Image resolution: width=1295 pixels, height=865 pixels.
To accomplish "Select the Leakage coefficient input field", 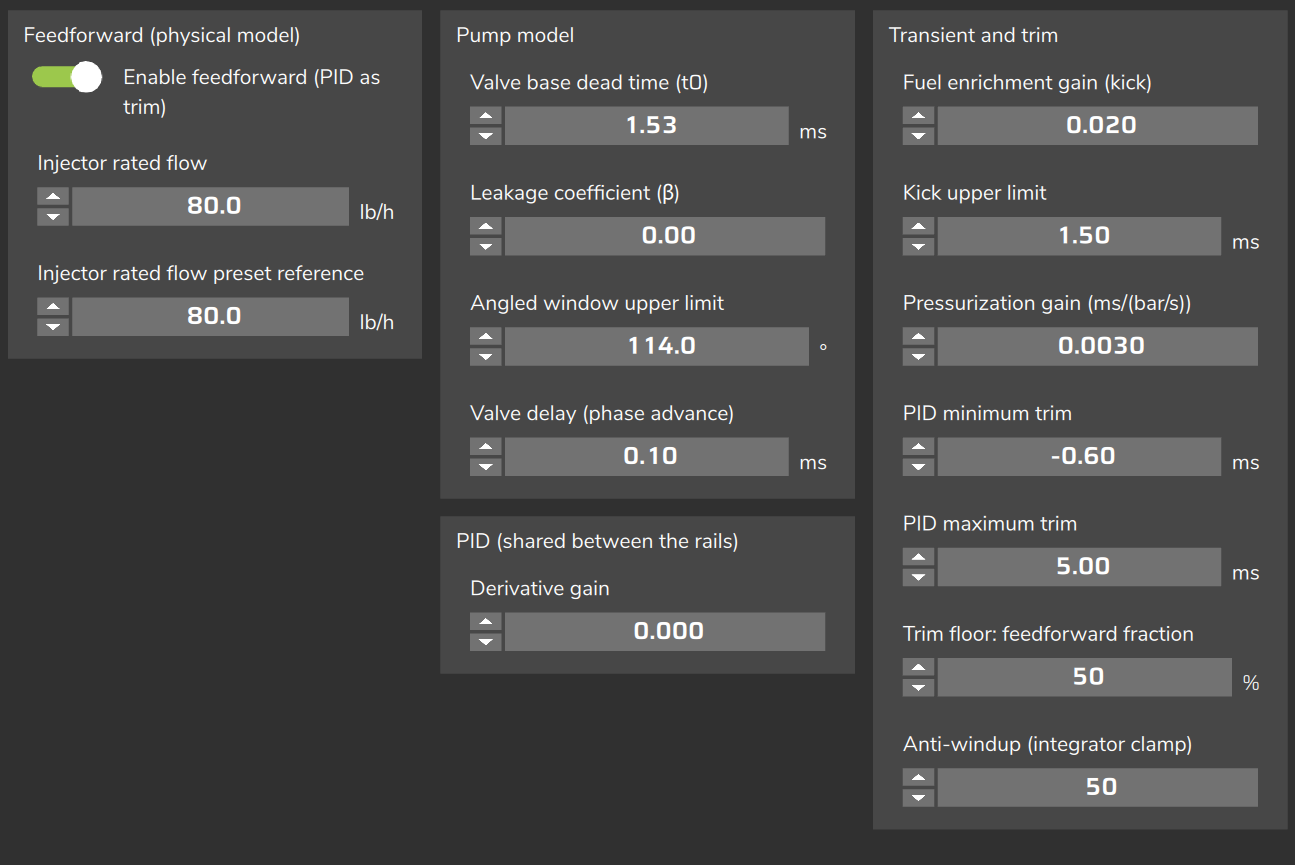I will pyautogui.click(x=665, y=235).
